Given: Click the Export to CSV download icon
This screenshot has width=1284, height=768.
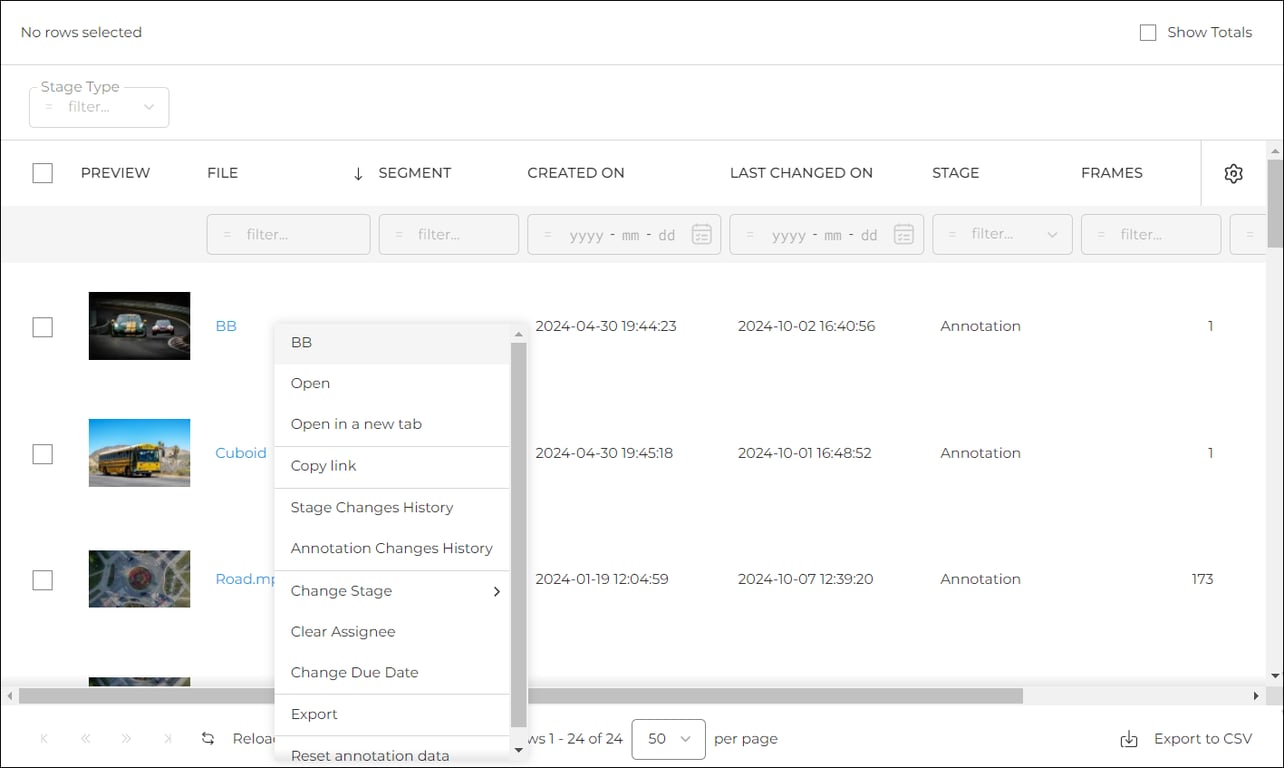Looking at the screenshot, I should (1129, 739).
